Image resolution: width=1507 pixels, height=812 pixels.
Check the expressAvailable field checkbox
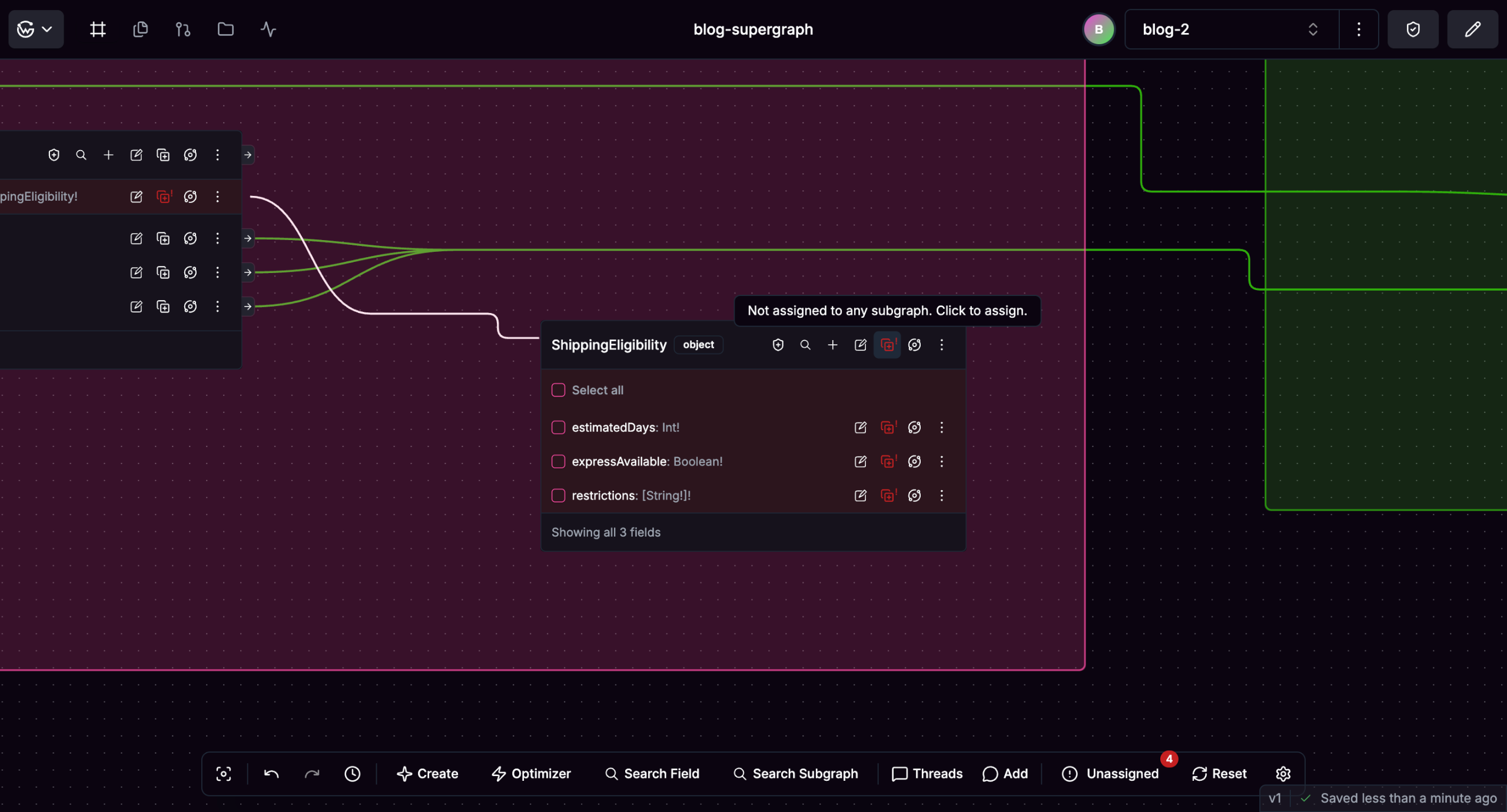click(x=558, y=462)
